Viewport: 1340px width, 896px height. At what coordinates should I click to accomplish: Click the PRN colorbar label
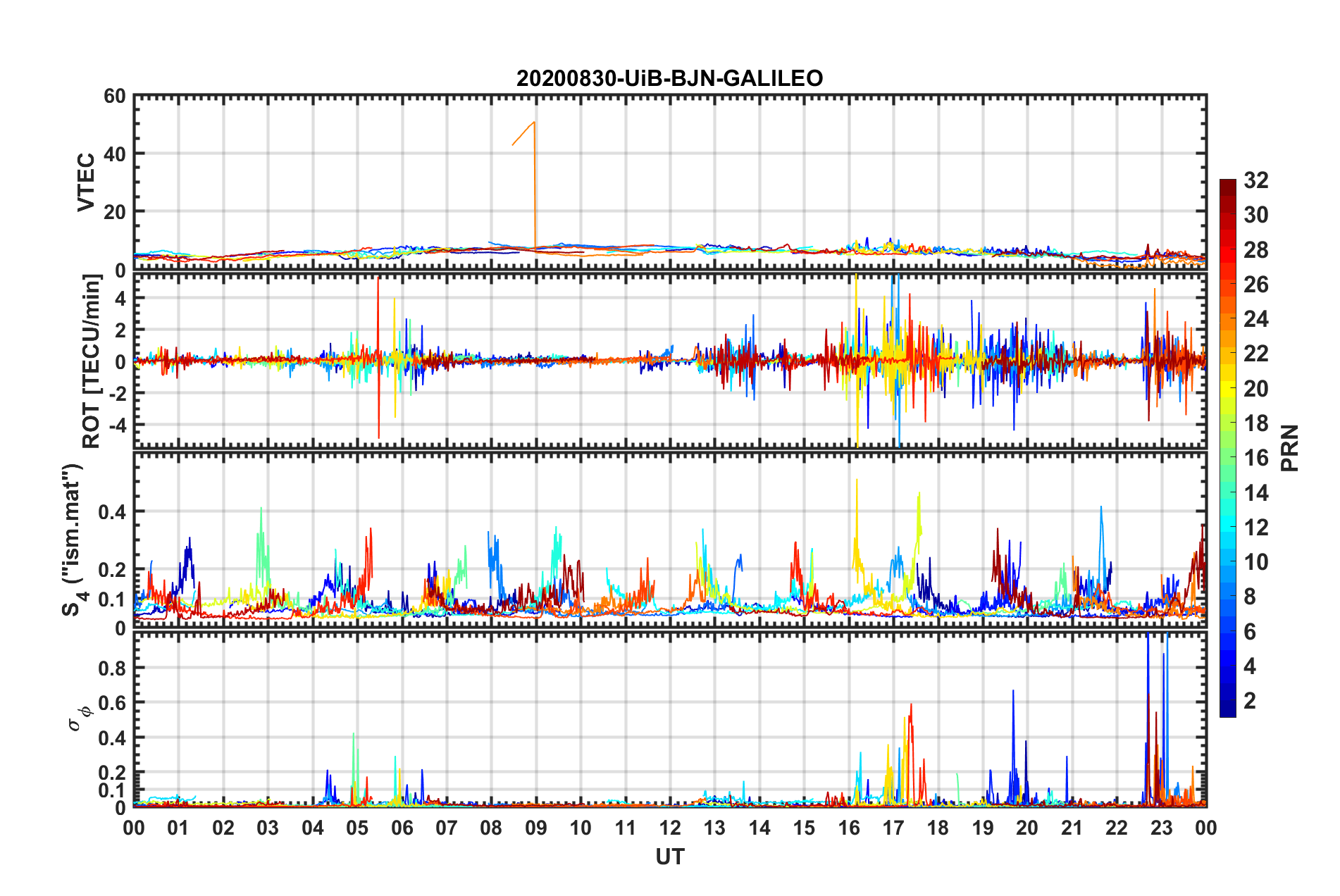pos(1290,449)
